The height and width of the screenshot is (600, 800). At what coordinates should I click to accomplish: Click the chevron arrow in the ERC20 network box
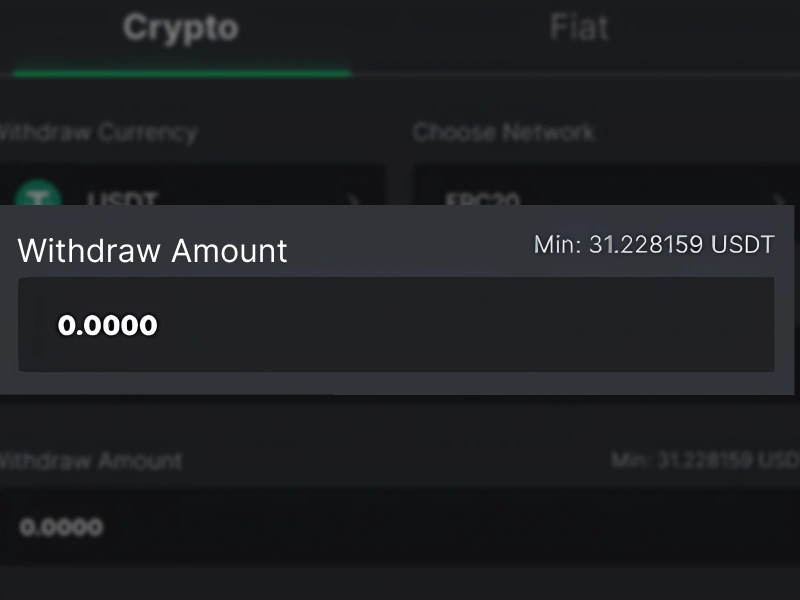point(779,197)
